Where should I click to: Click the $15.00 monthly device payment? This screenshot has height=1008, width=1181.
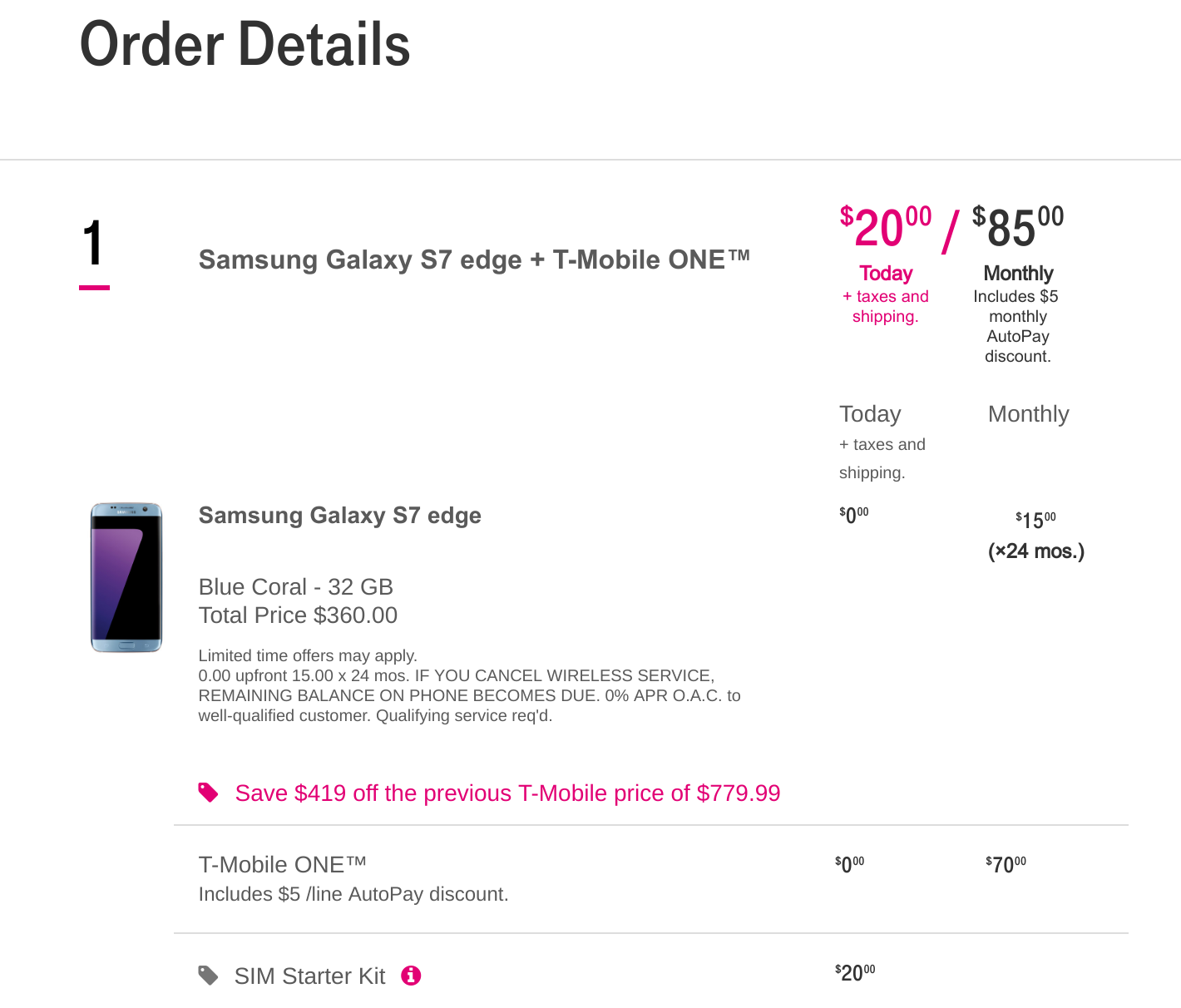click(x=1035, y=521)
